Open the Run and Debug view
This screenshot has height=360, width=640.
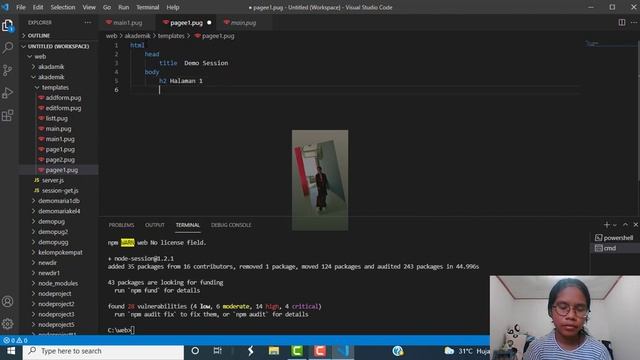click(8, 93)
